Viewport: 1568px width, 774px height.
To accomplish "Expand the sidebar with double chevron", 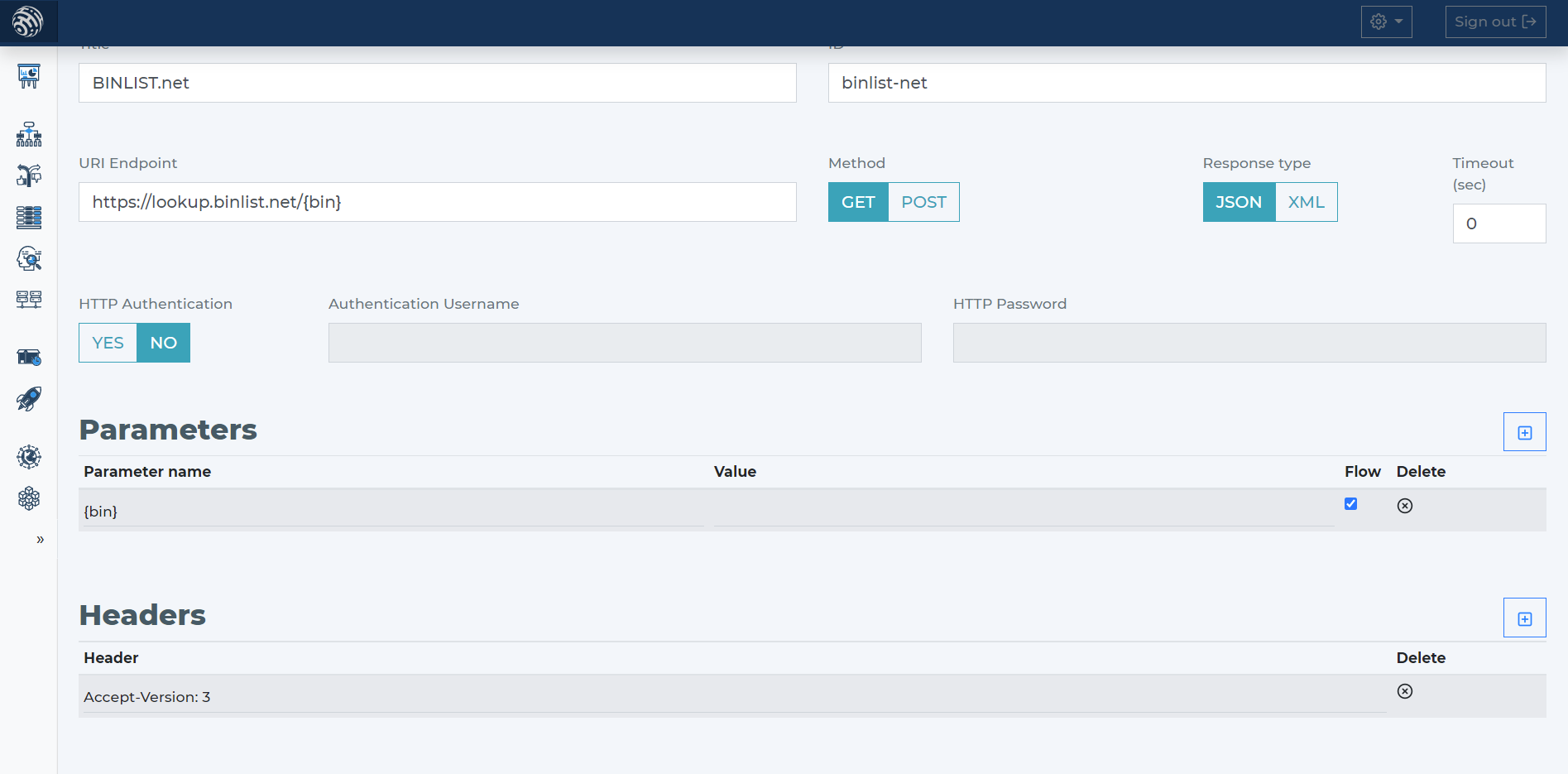I will 40,540.
